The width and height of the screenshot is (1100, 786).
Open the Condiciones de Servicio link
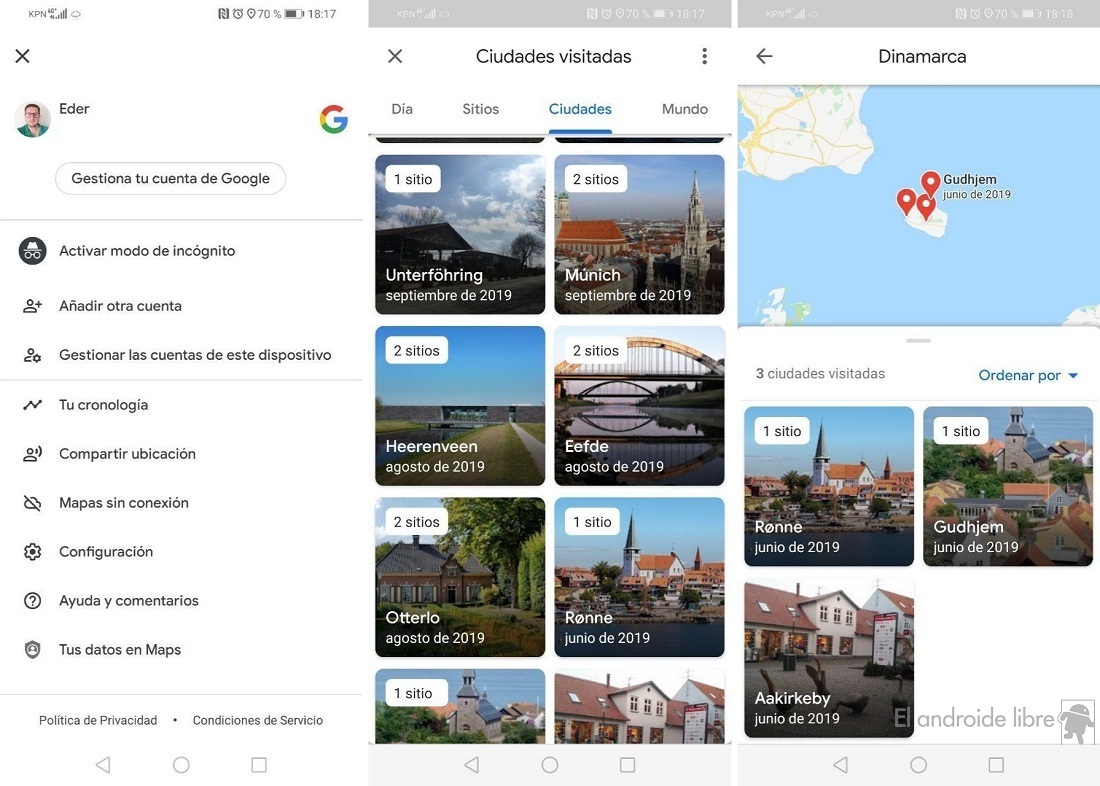click(x=257, y=720)
